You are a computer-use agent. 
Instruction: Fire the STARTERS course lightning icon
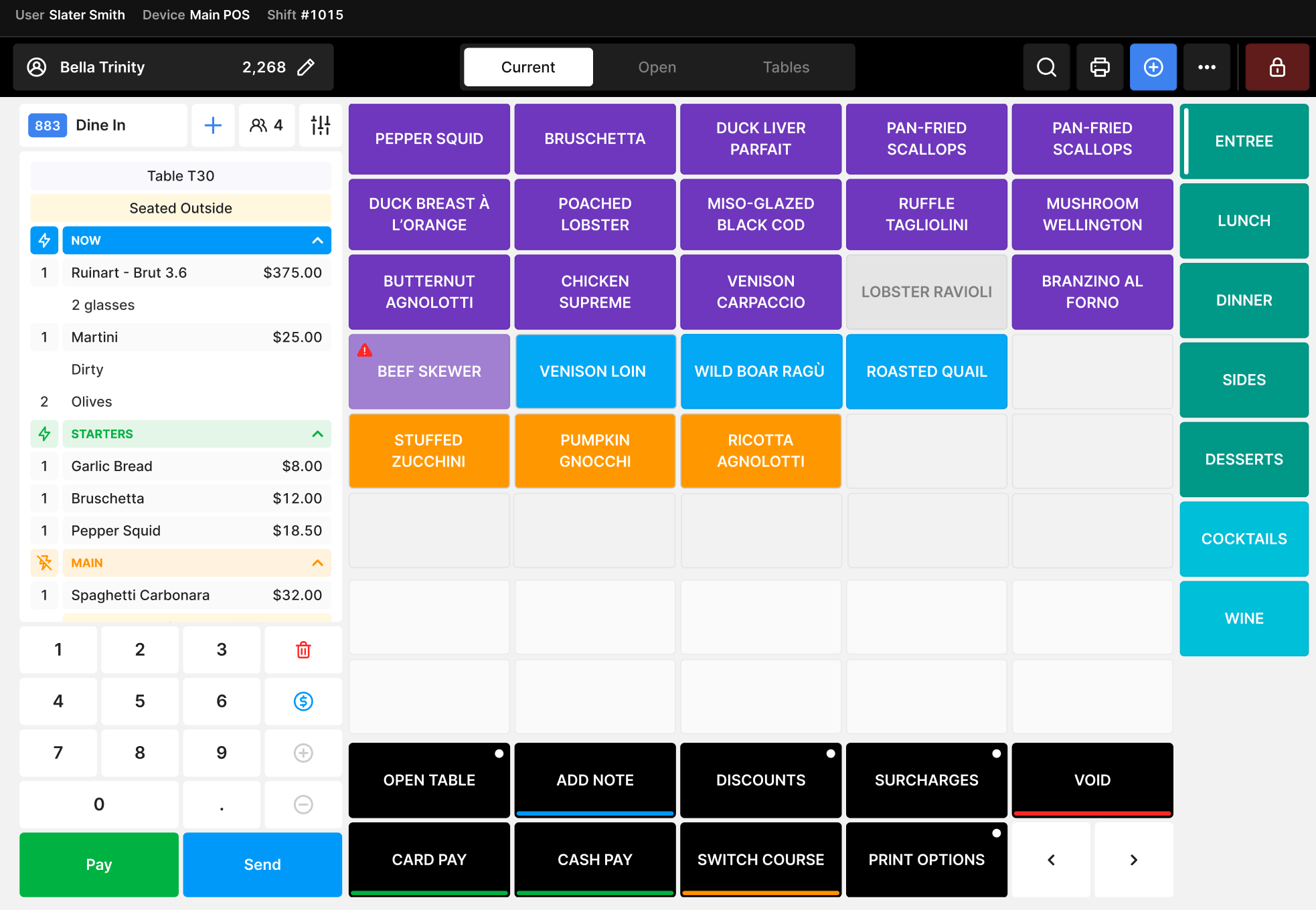(x=44, y=434)
